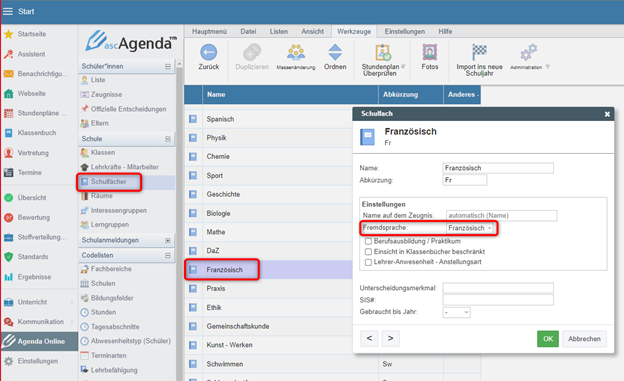Screen dimensions: 624x381
Task: Click the Name auf dem Zeugnis field
Action: click(501, 215)
